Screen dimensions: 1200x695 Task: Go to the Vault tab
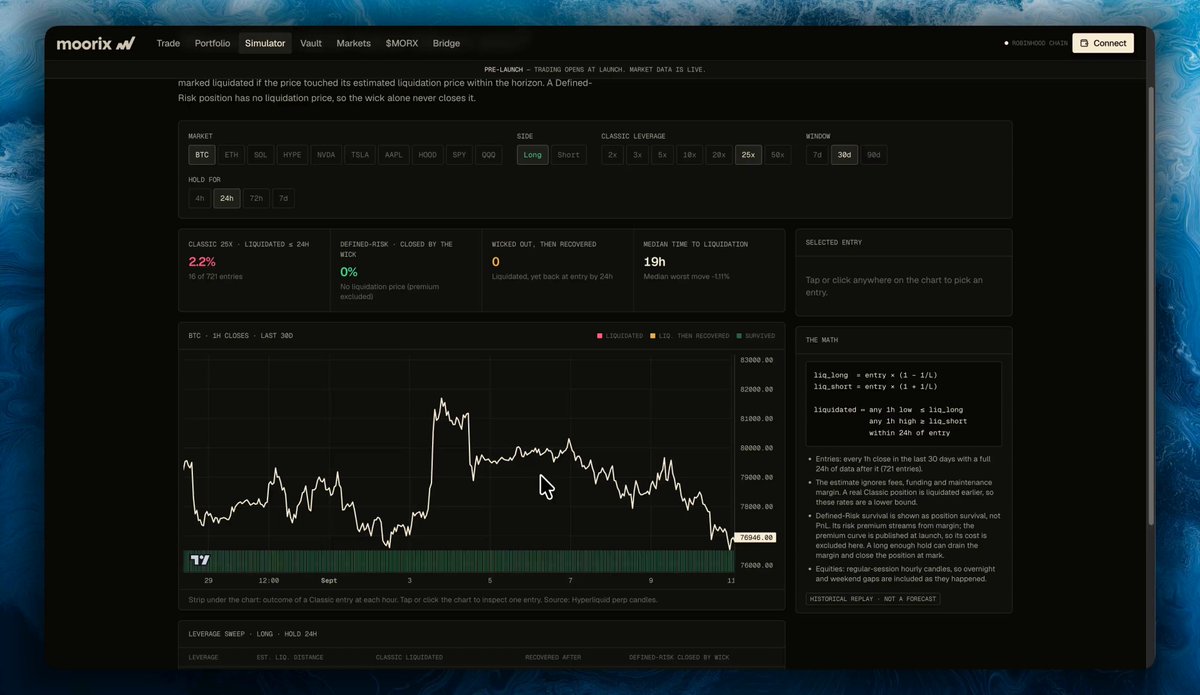pyautogui.click(x=311, y=43)
